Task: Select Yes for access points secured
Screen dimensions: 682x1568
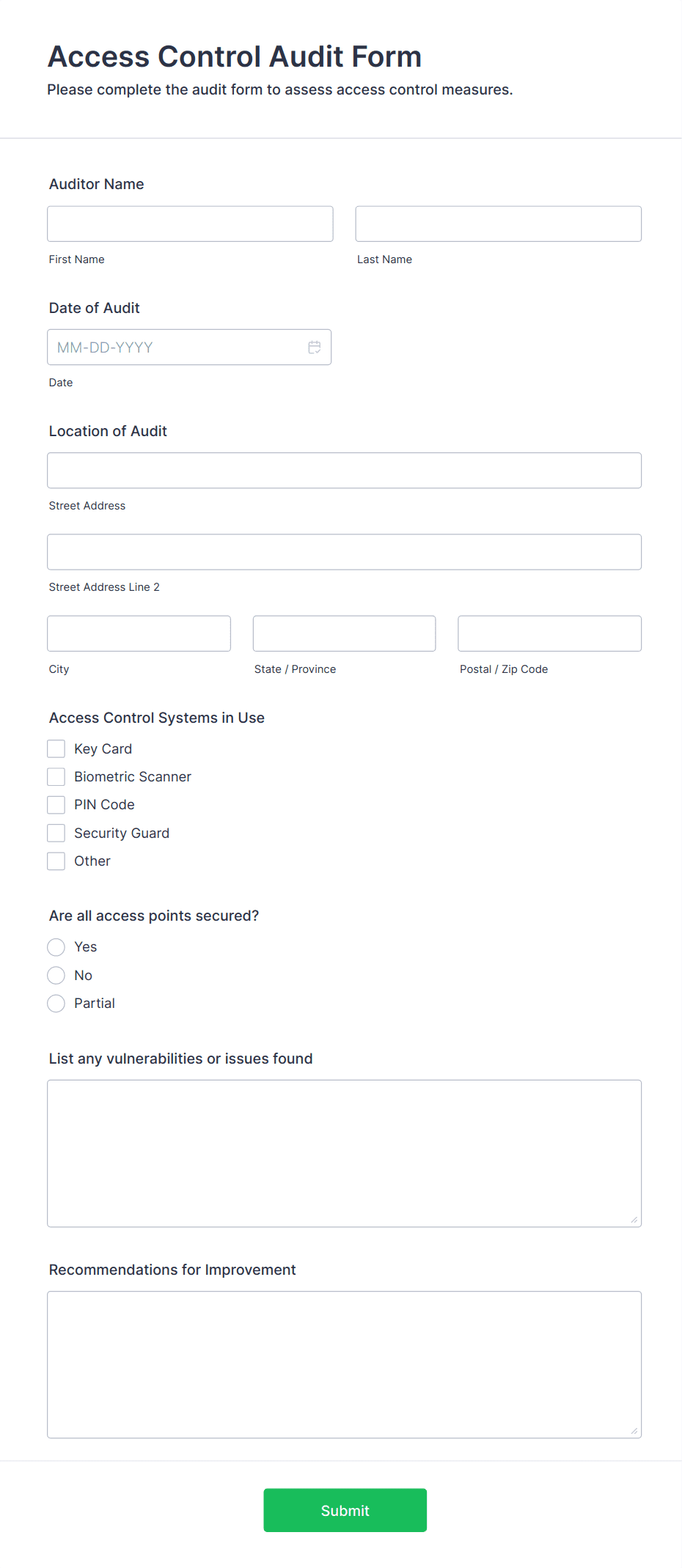Action: 56,947
